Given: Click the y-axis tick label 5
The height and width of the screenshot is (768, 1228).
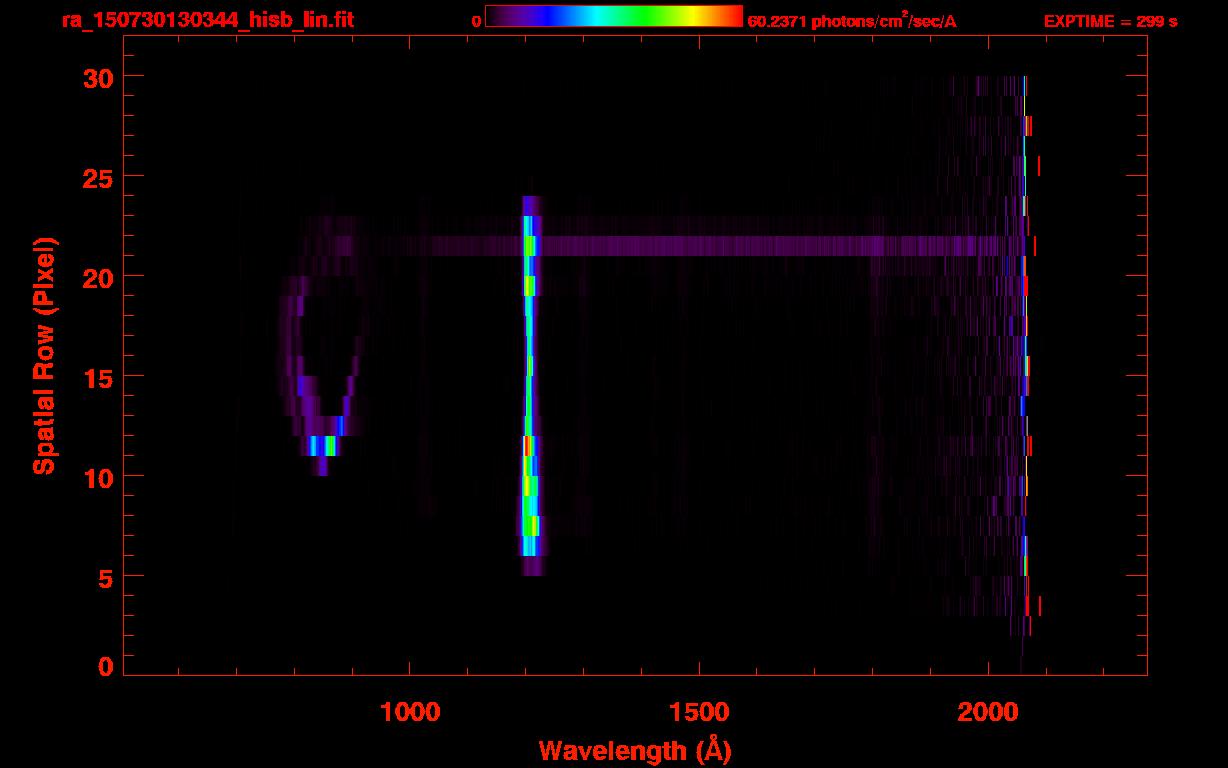Looking at the screenshot, I should pos(104,577).
